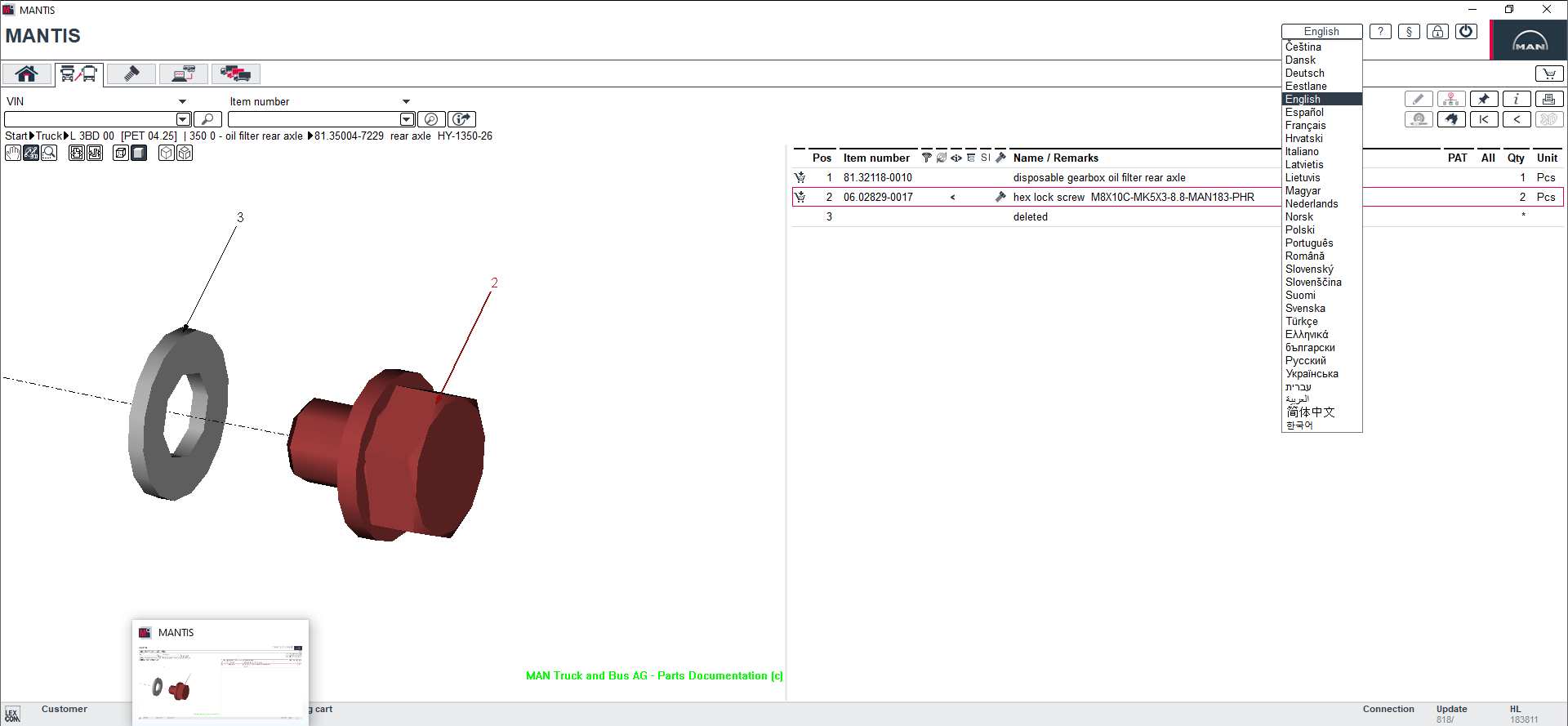
Task: Open the English language dropdown box
Action: coord(1321,32)
